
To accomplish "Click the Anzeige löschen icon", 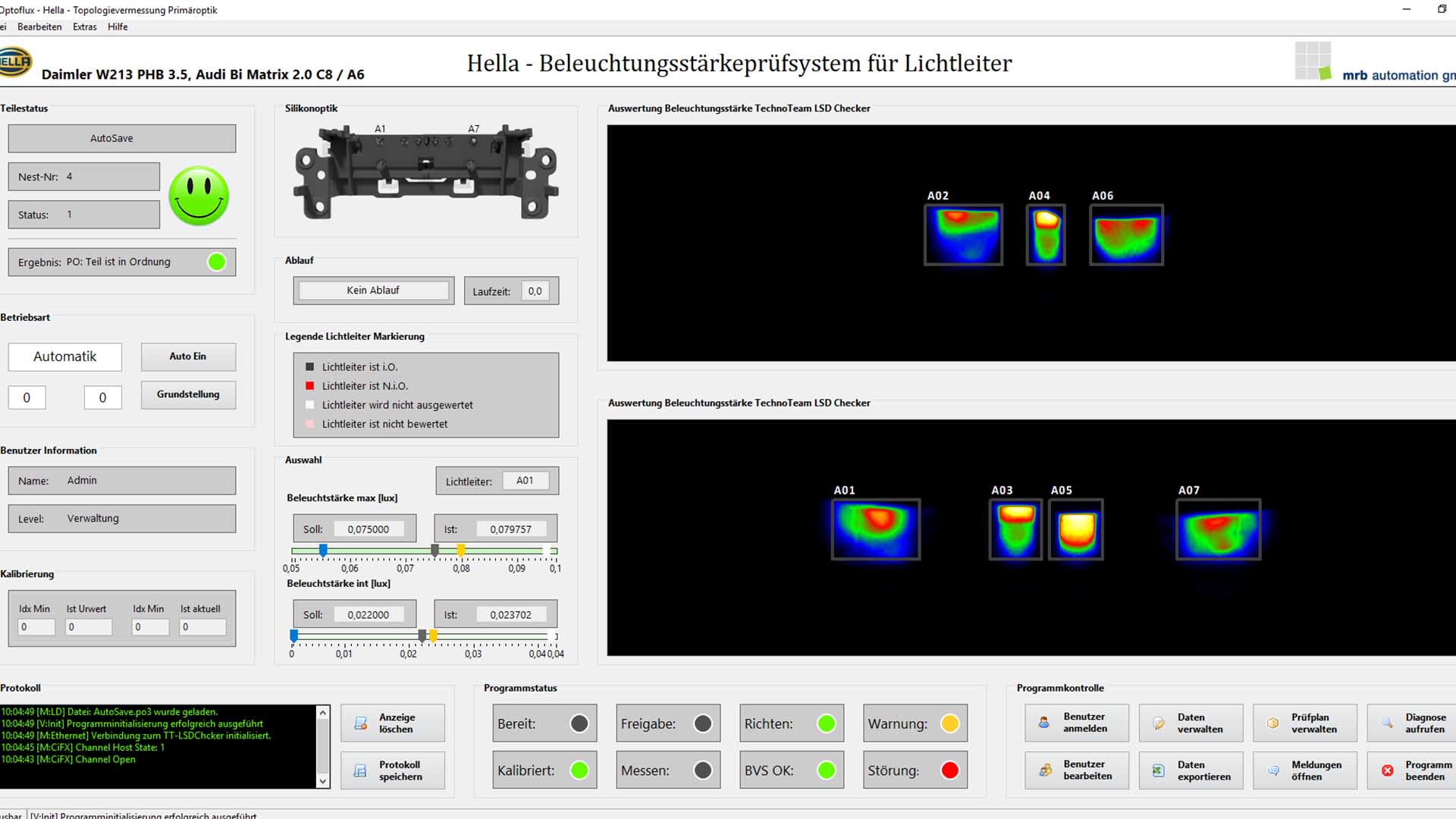I will point(361,723).
